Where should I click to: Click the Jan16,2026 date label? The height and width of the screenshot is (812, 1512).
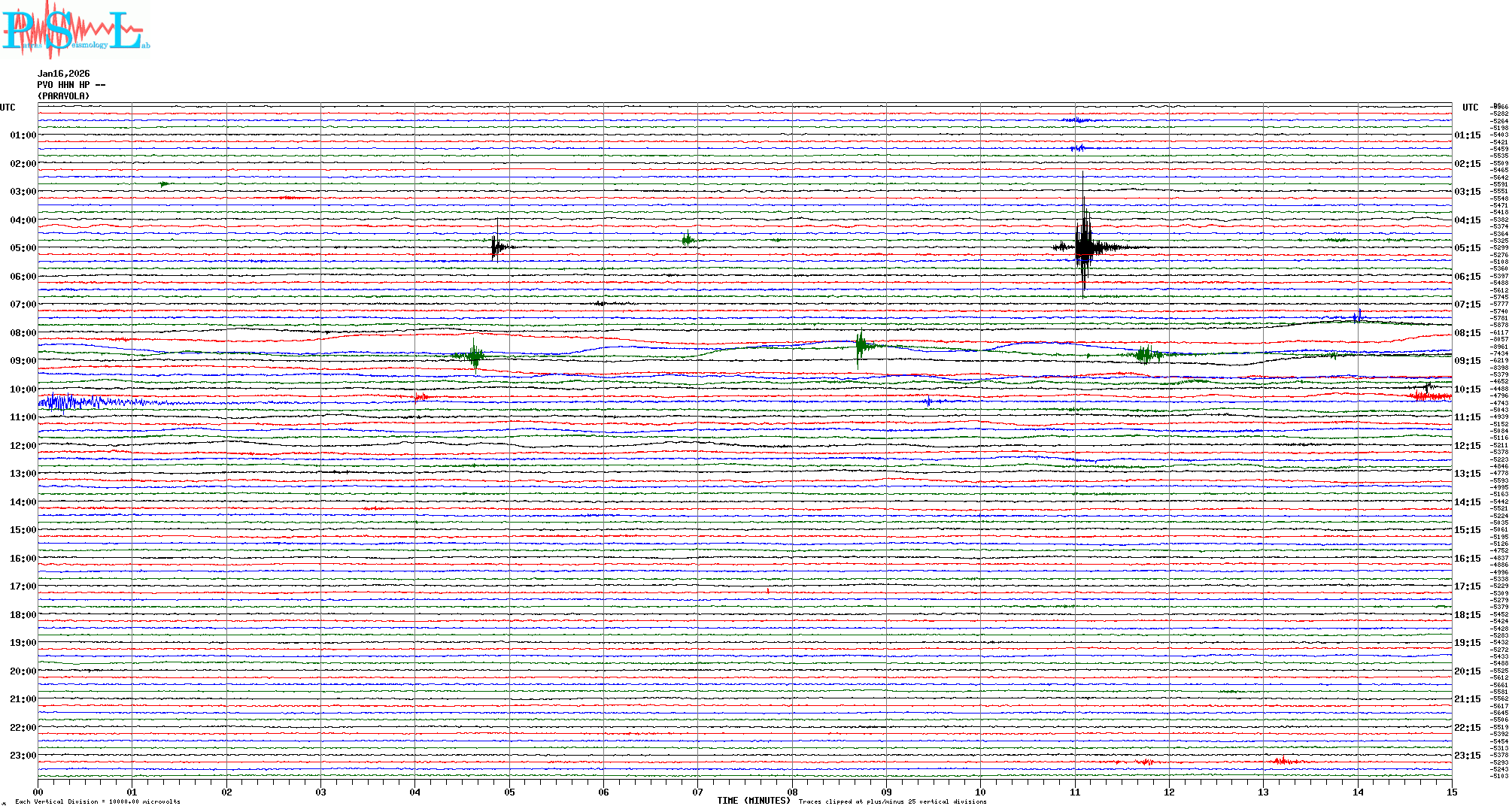(x=63, y=74)
